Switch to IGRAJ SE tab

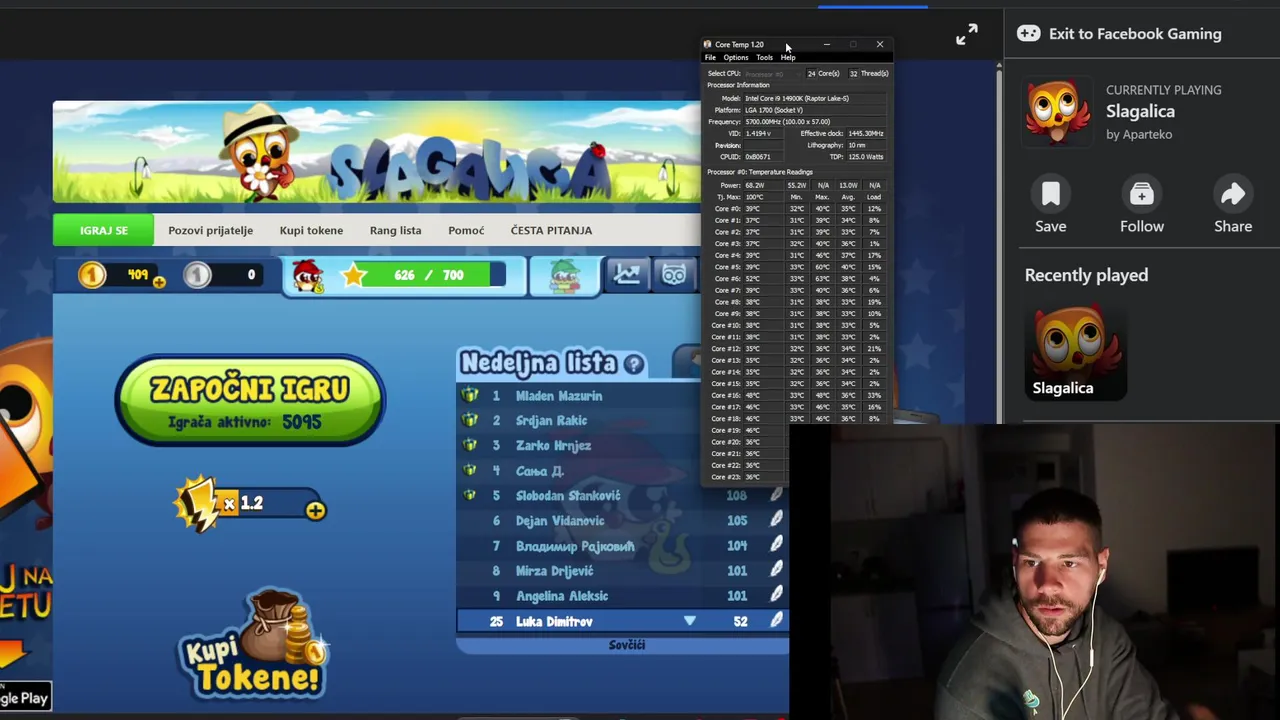click(104, 230)
